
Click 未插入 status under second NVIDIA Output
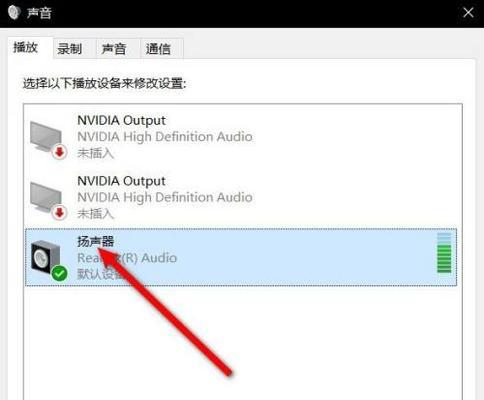(x=96, y=214)
